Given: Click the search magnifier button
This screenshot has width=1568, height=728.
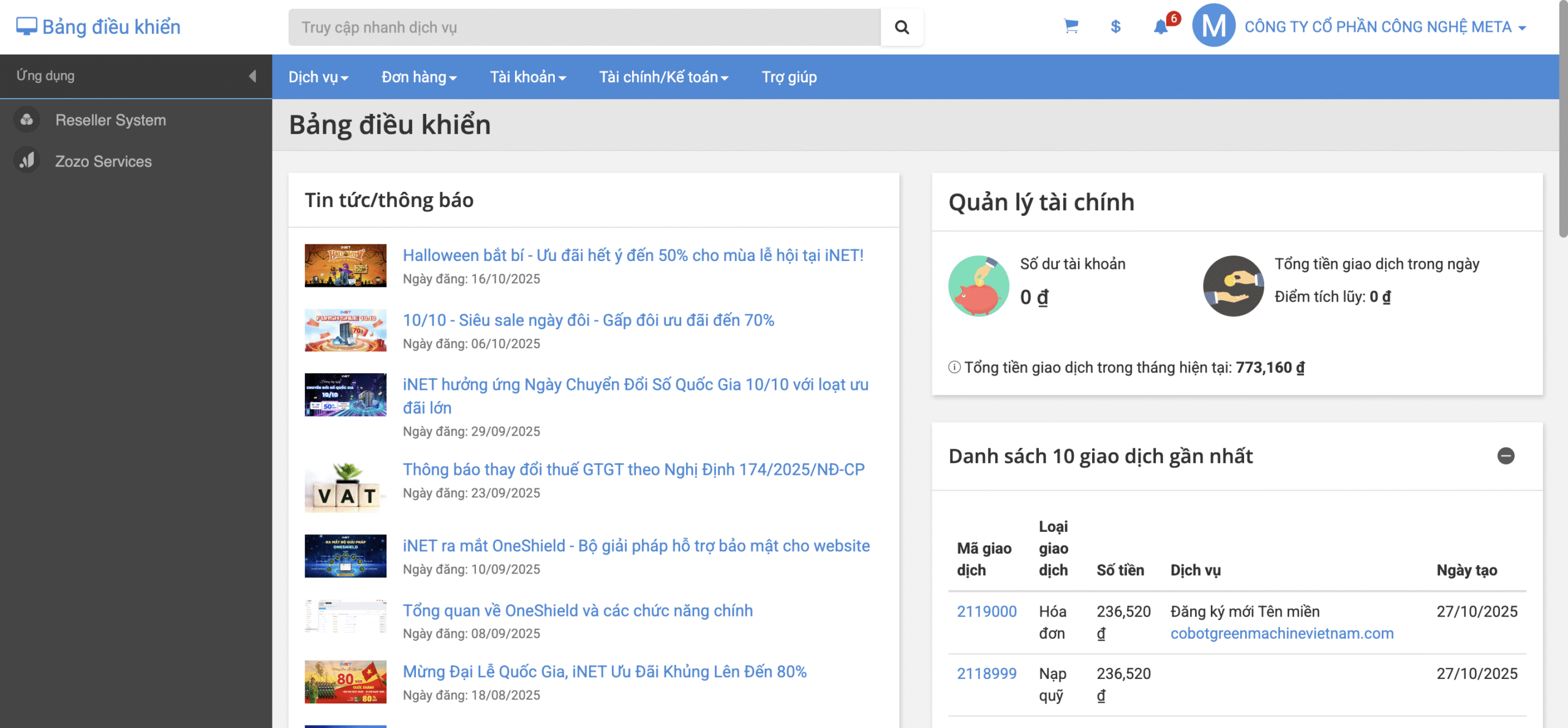Looking at the screenshot, I should pyautogui.click(x=902, y=27).
